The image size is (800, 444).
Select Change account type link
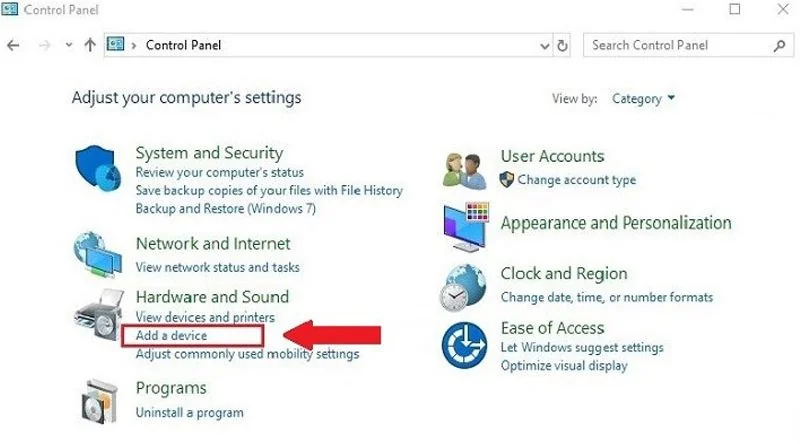[577, 180]
